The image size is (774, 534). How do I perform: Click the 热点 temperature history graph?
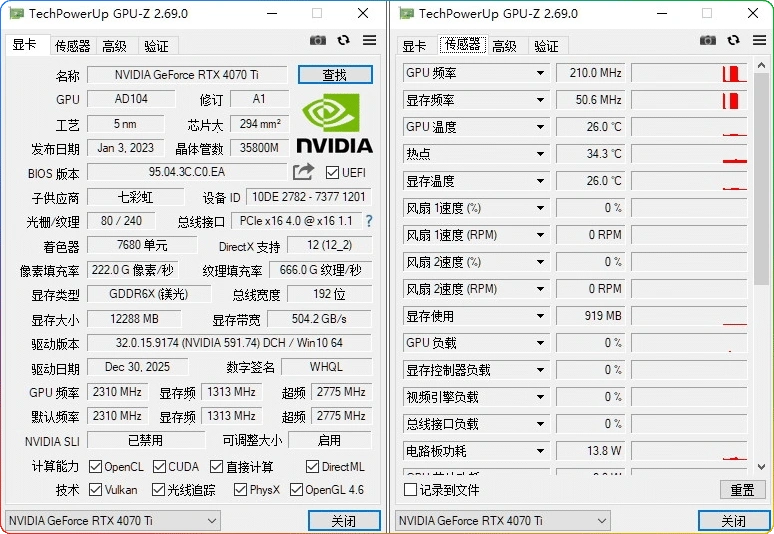tap(689, 154)
